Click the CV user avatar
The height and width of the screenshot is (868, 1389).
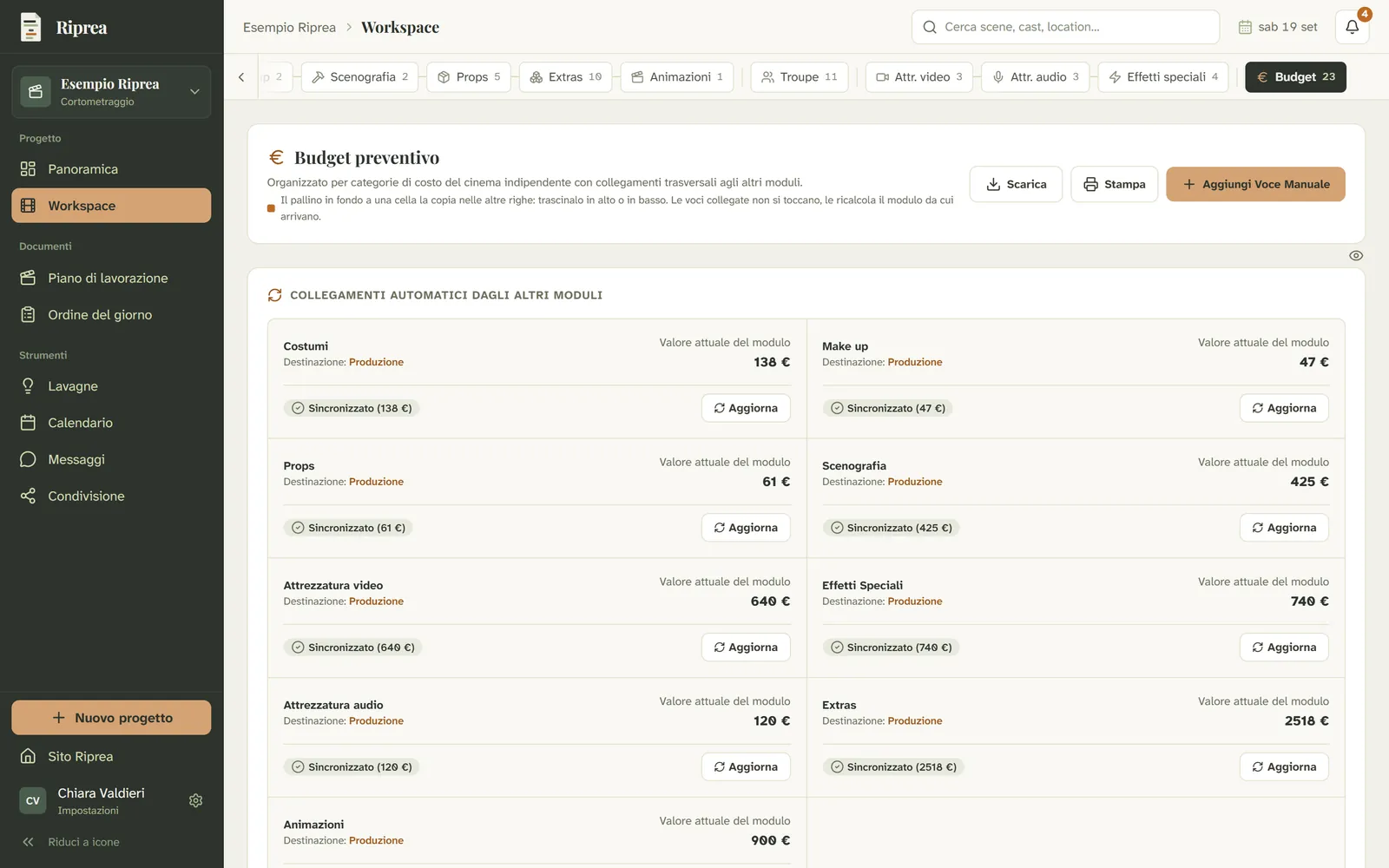click(x=33, y=800)
